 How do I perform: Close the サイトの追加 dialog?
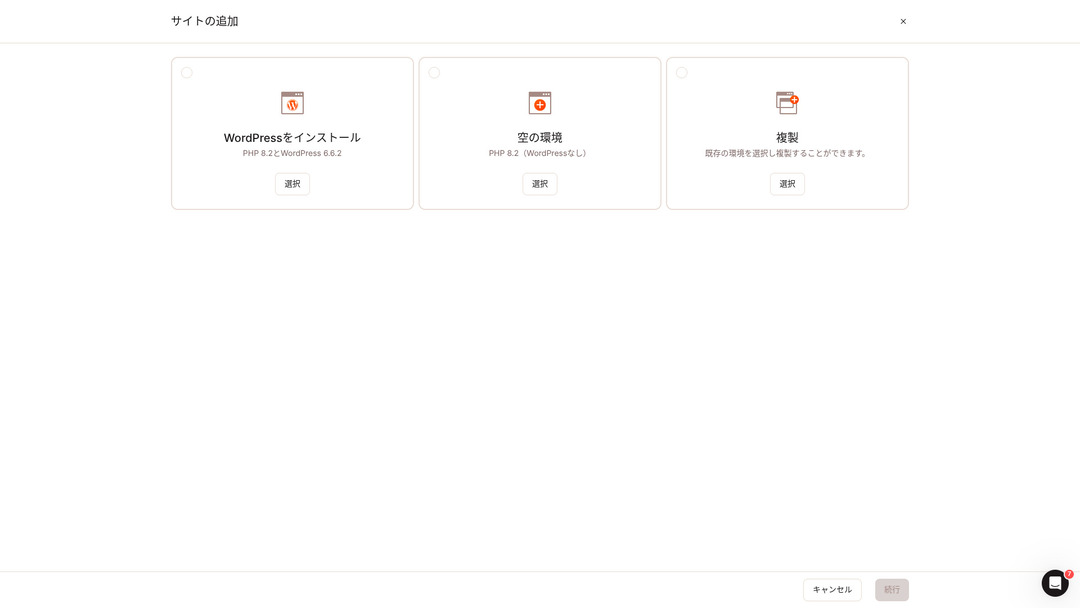tap(903, 21)
